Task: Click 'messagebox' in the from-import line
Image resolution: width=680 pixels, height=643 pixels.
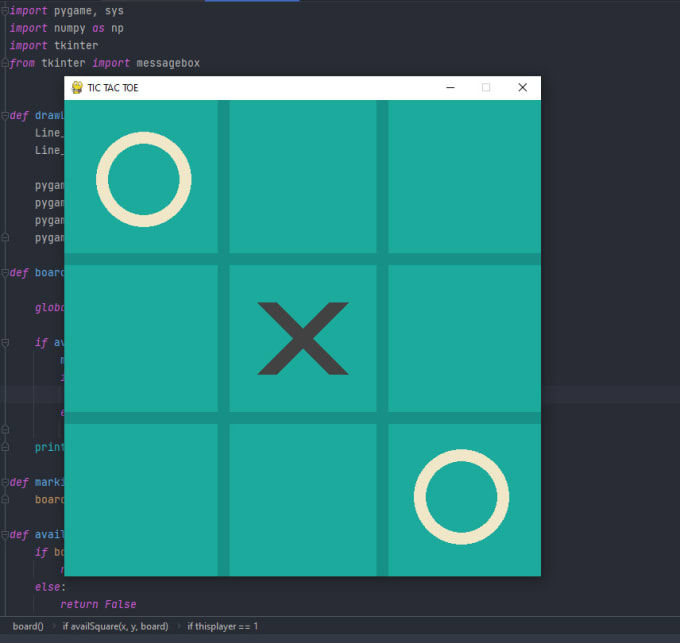Action: (x=168, y=63)
